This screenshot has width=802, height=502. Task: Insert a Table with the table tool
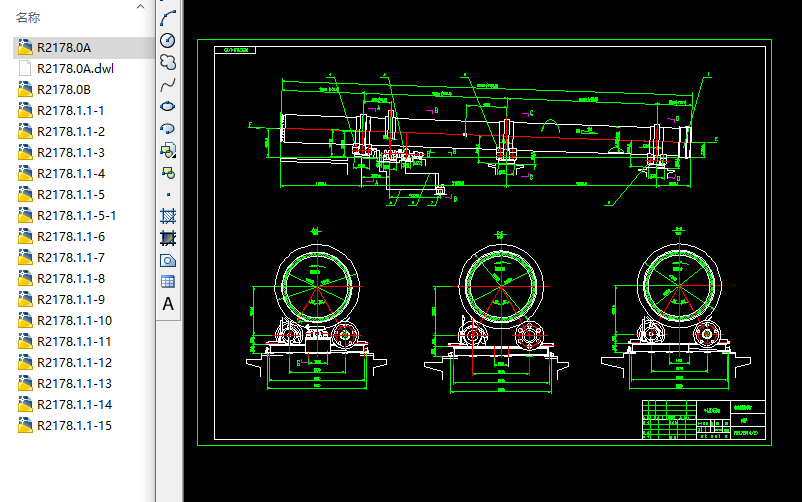[x=168, y=282]
